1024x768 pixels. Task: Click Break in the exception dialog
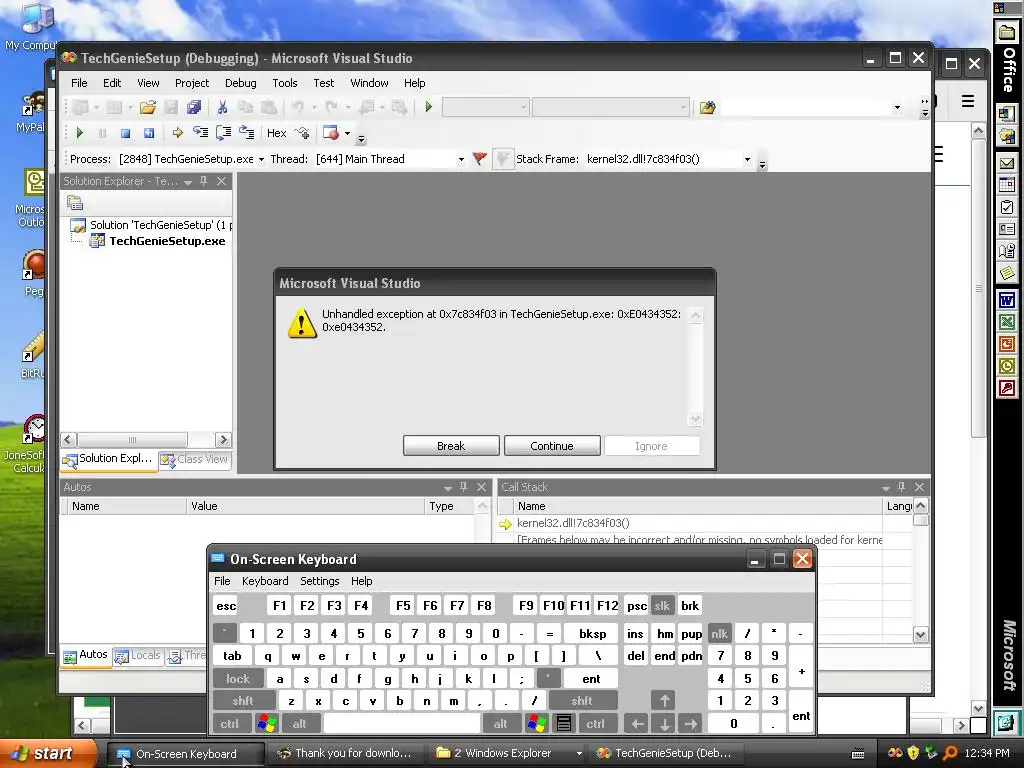(x=451, y=446)
